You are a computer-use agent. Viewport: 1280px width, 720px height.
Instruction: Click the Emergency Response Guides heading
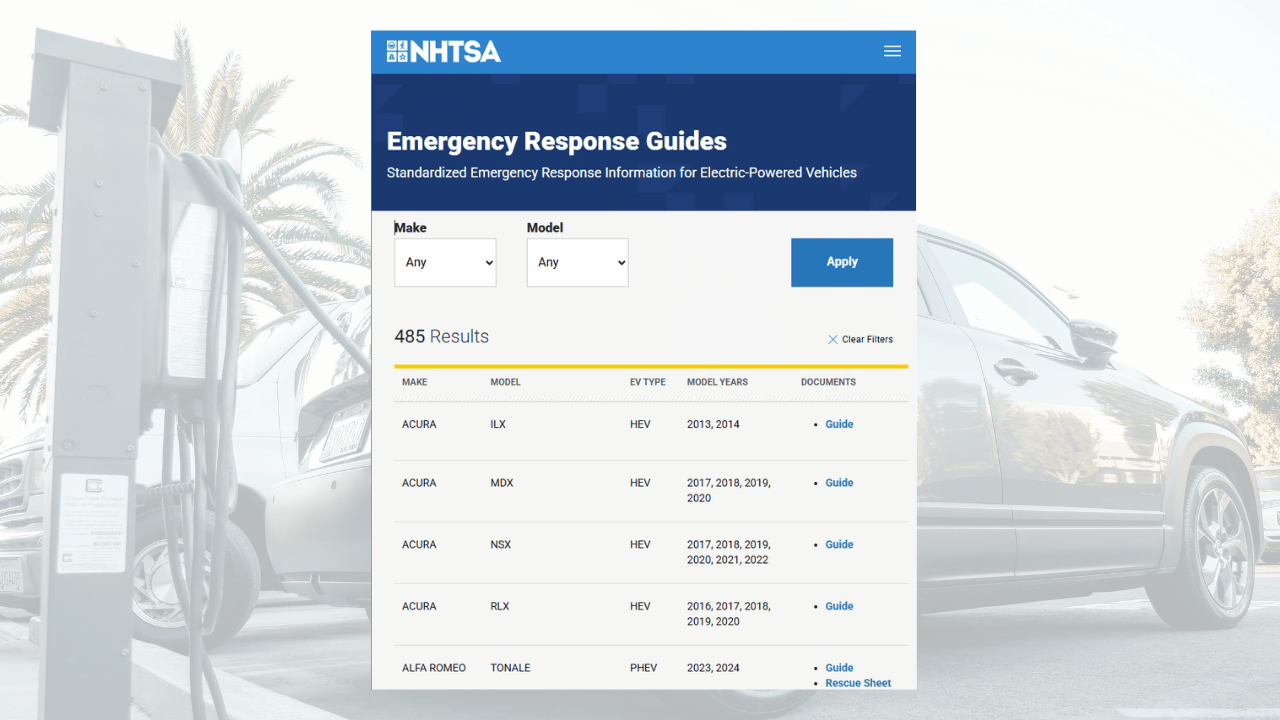[x=556, y=141]
